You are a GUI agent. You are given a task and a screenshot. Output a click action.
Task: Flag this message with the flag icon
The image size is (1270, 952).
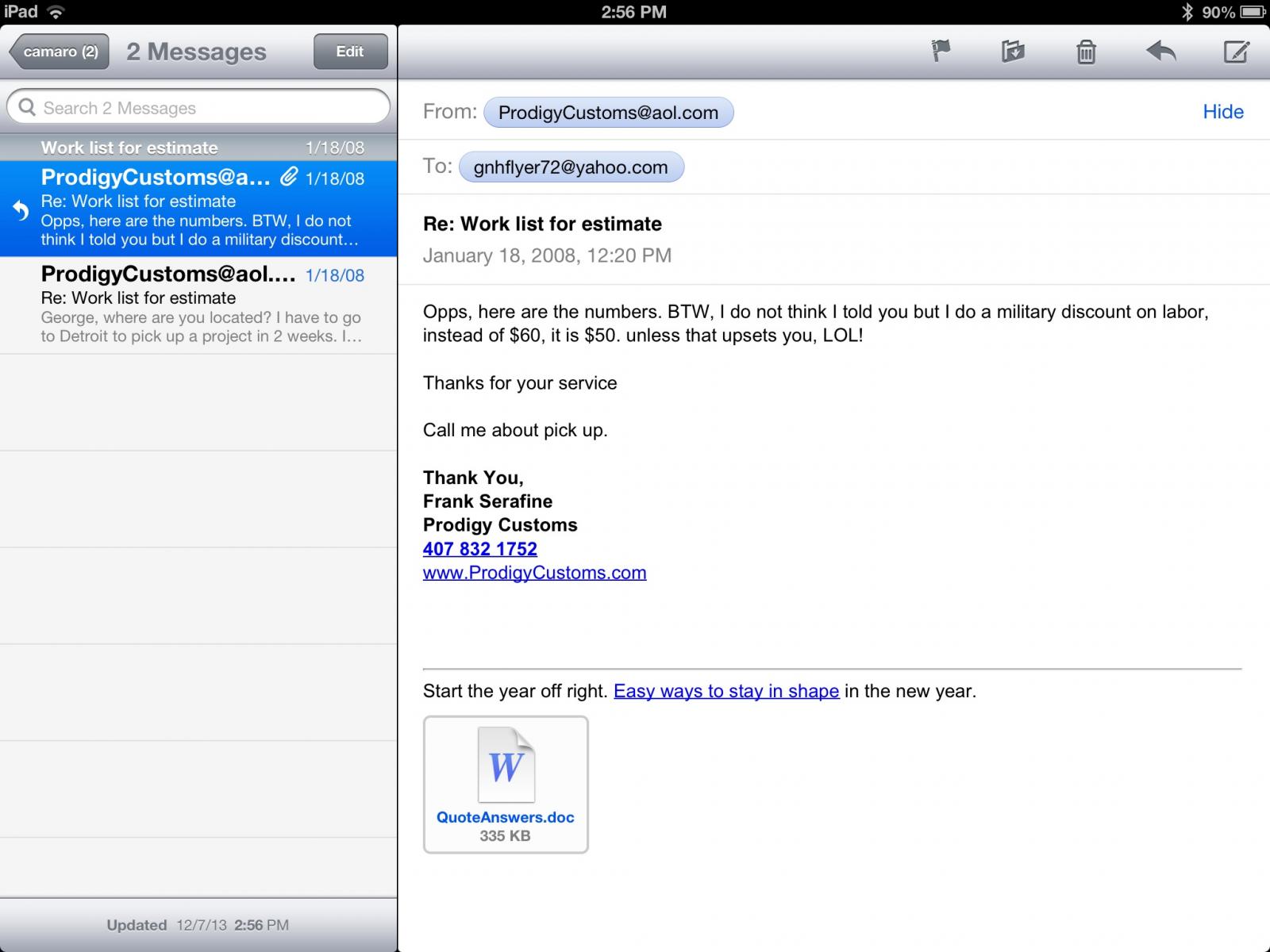point(941,52)
